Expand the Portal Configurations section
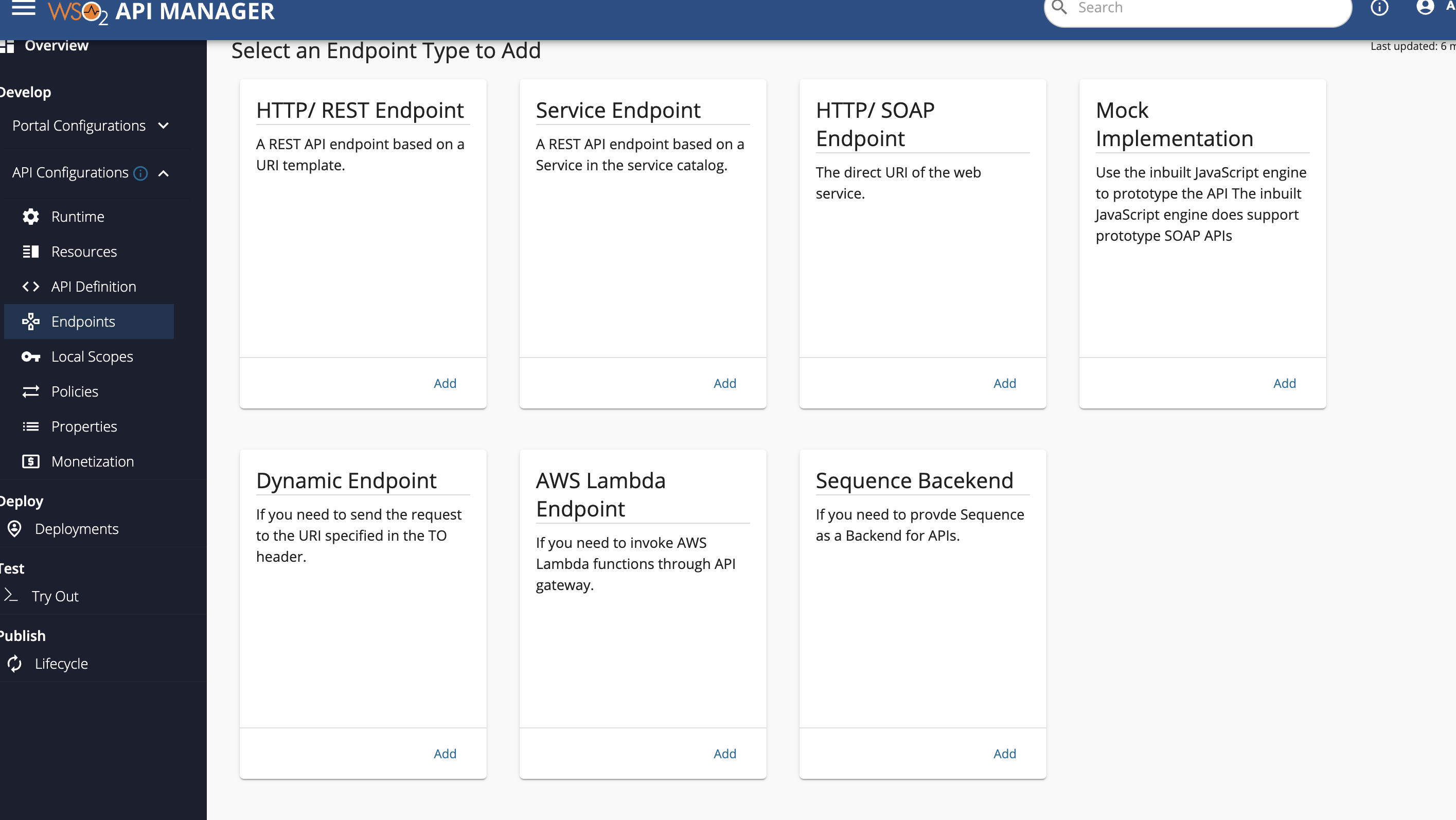The width and height of the screenshot is (1456, 820). (164, 126)
